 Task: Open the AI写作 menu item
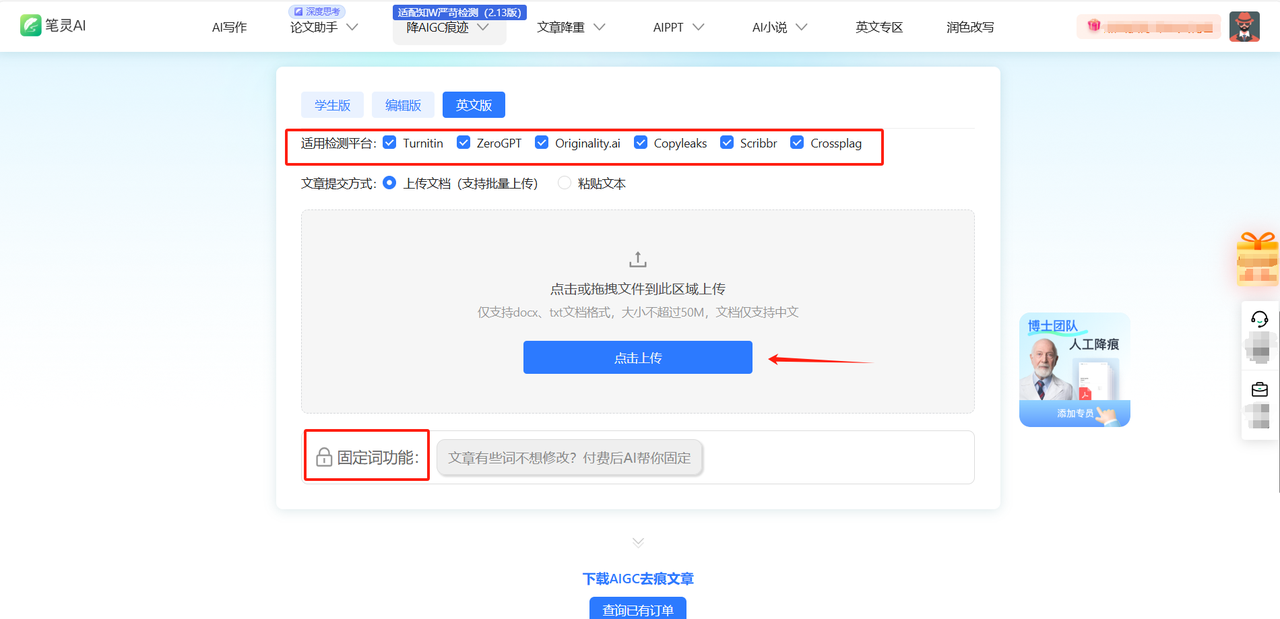point(229,27)
